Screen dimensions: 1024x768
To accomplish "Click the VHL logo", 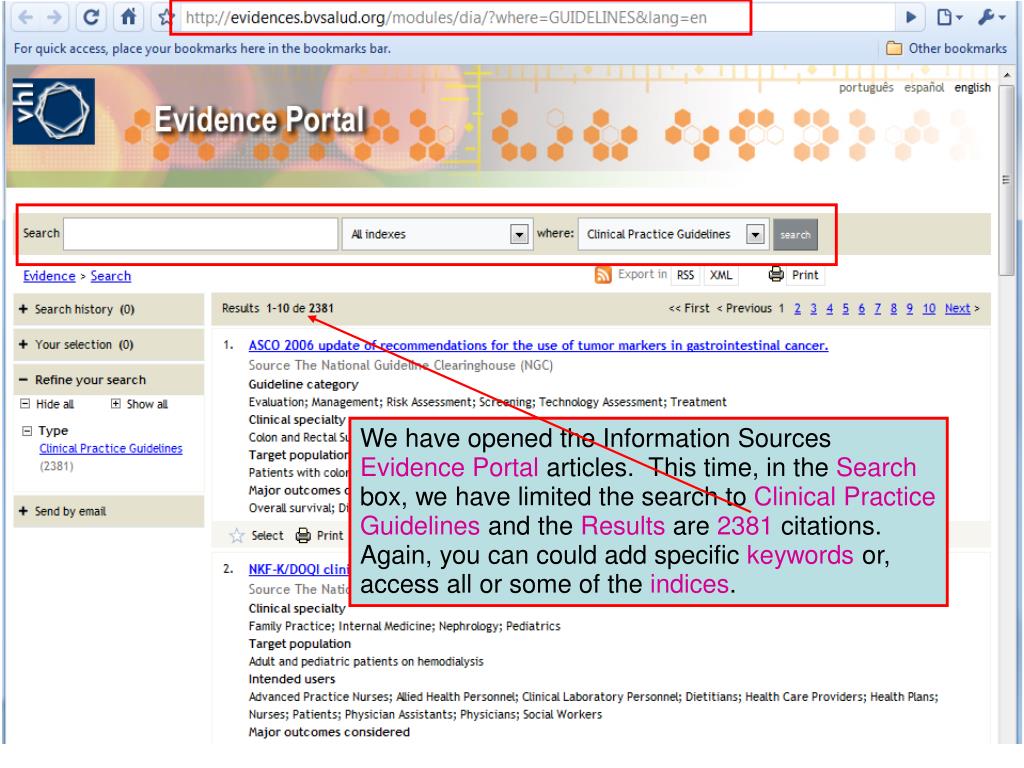I will tap(54, 111).
